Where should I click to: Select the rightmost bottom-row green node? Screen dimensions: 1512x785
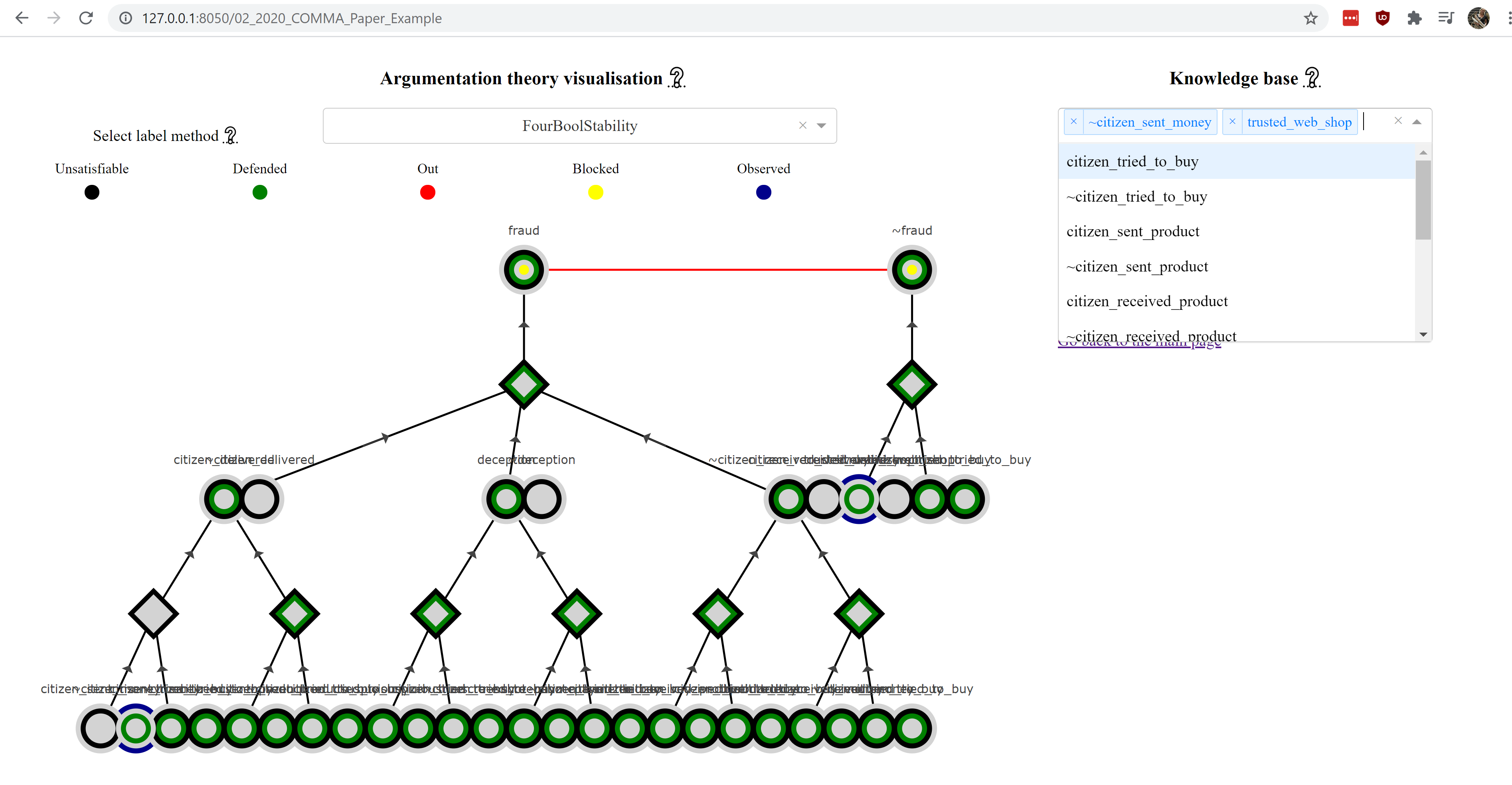911,729
